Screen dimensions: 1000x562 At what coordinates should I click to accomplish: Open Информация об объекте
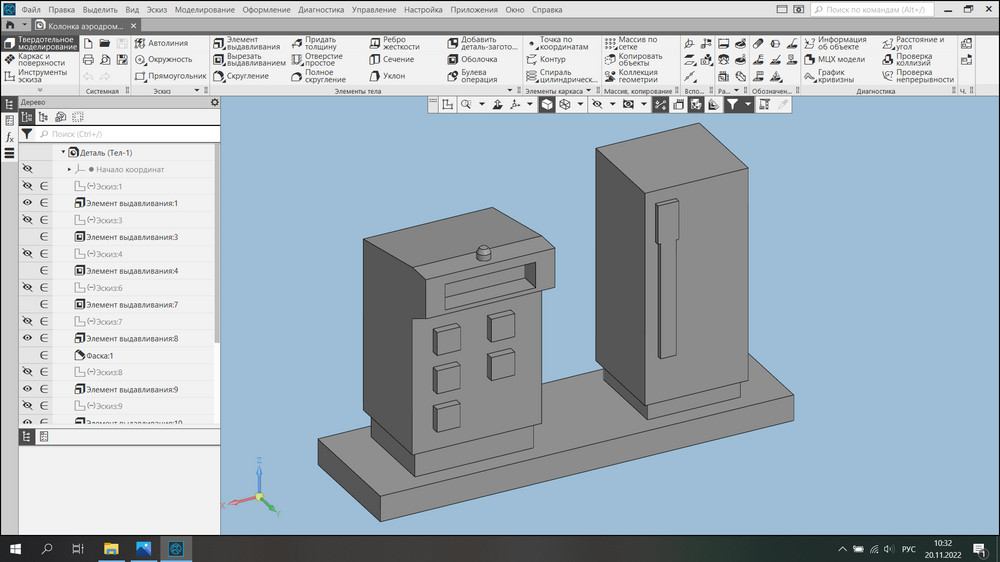835,43
